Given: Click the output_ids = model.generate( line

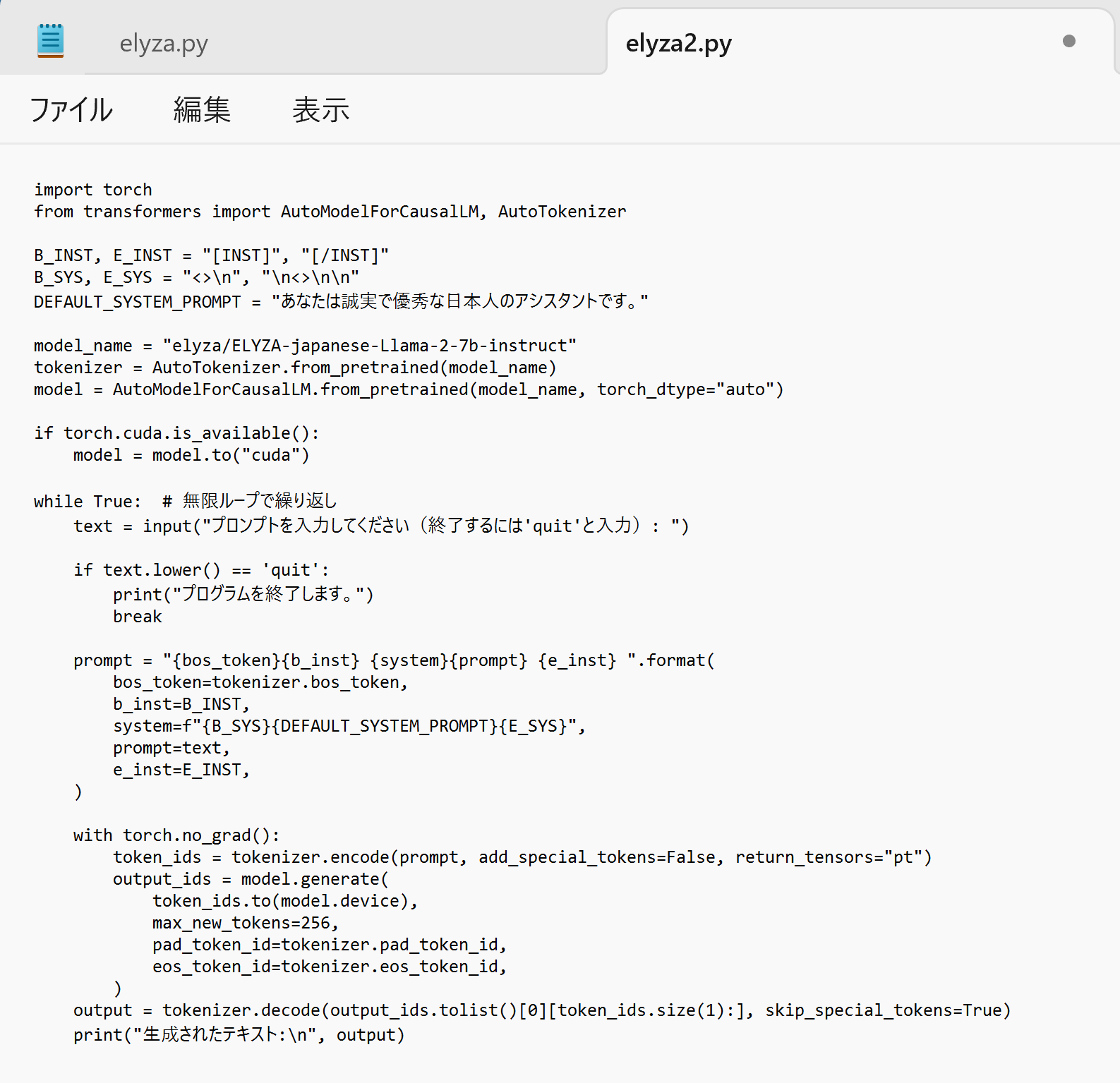Looking at the screenshot, I should (251, 879).
